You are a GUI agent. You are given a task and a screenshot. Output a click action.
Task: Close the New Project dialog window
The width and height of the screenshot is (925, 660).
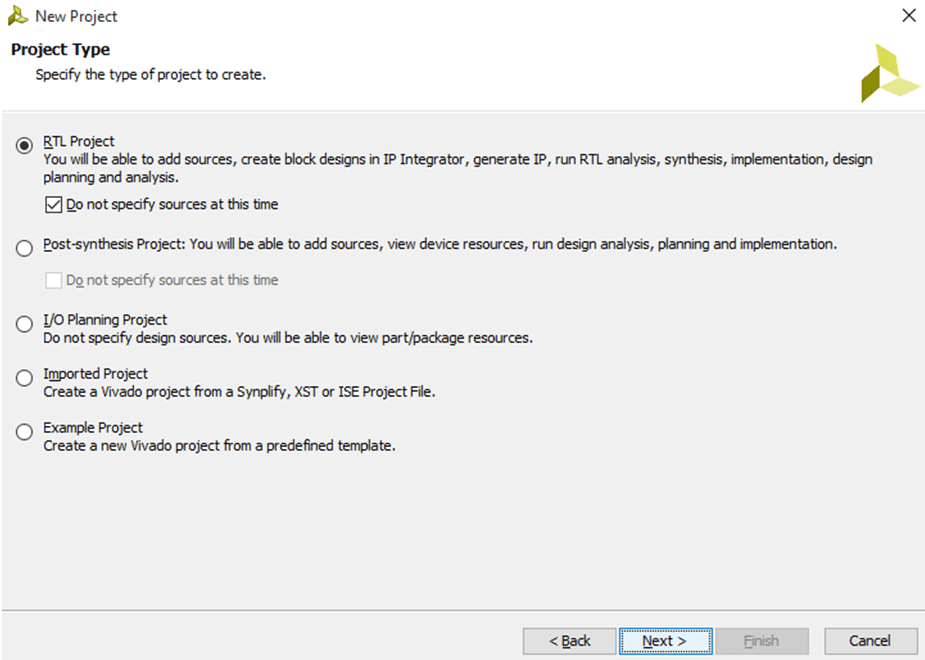click(908, 16)
